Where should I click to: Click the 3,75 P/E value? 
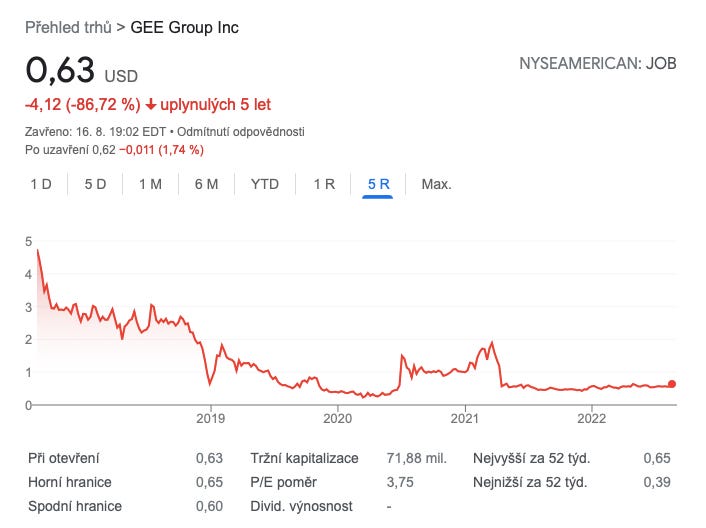[400, 482]
